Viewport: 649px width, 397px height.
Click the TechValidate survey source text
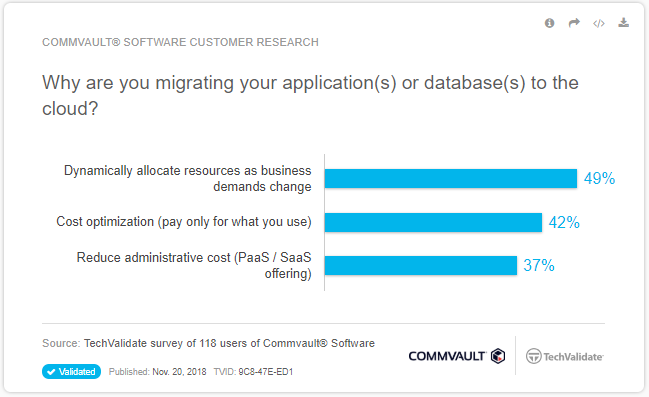point(229,343)
